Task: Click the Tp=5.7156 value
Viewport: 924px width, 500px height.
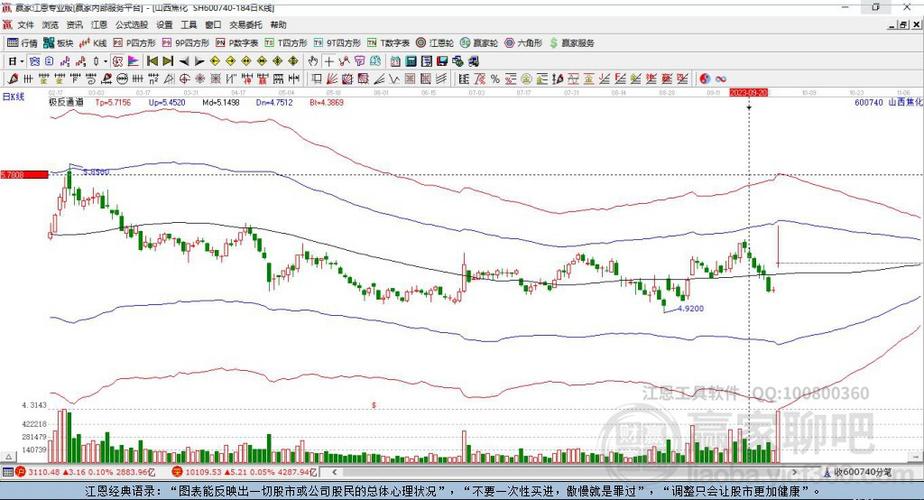Action: [113, 102]
